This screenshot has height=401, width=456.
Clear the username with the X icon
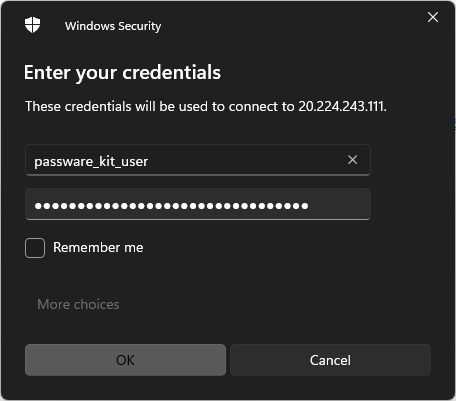click(352, 160)
